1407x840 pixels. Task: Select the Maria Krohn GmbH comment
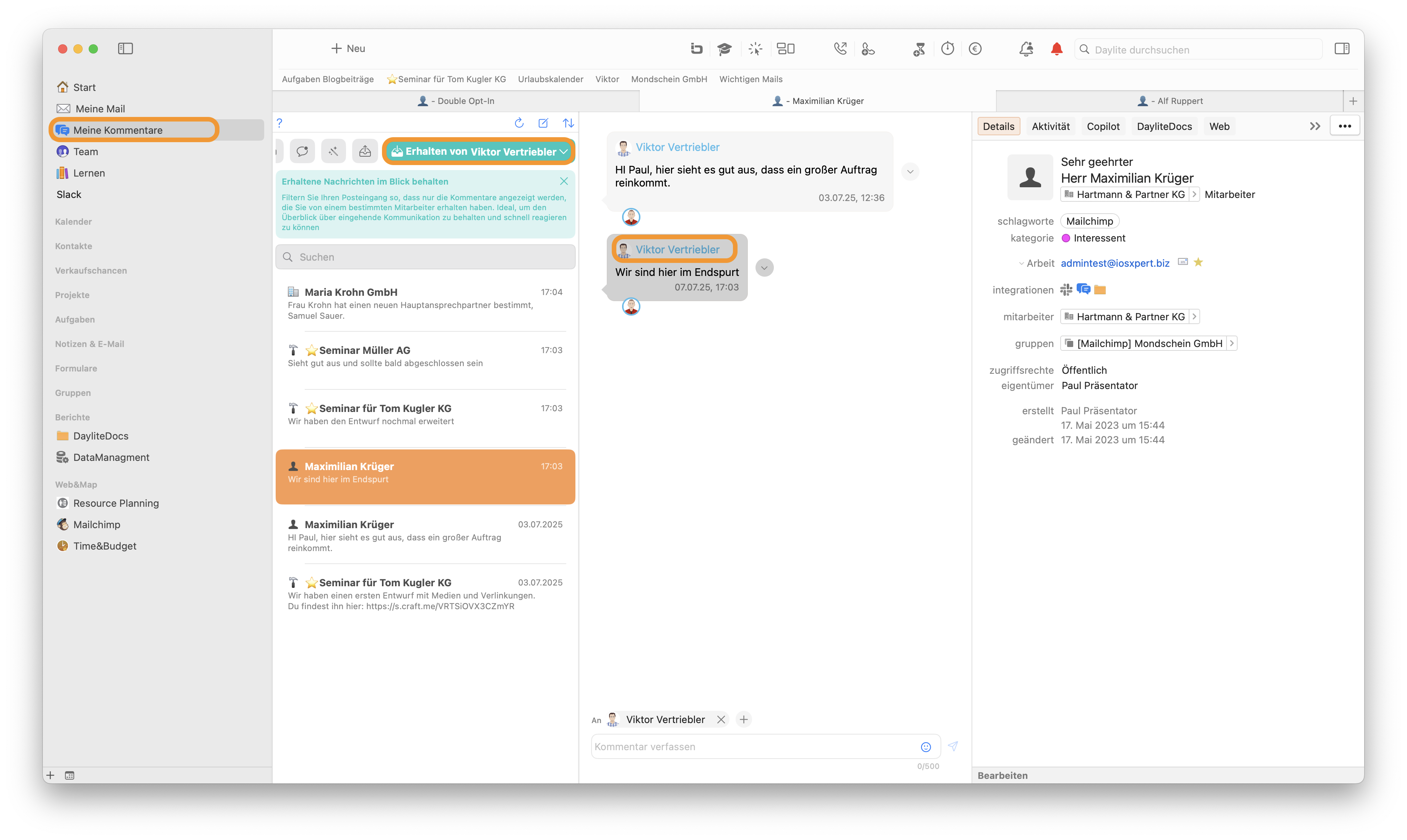click(x=425, y=303)
